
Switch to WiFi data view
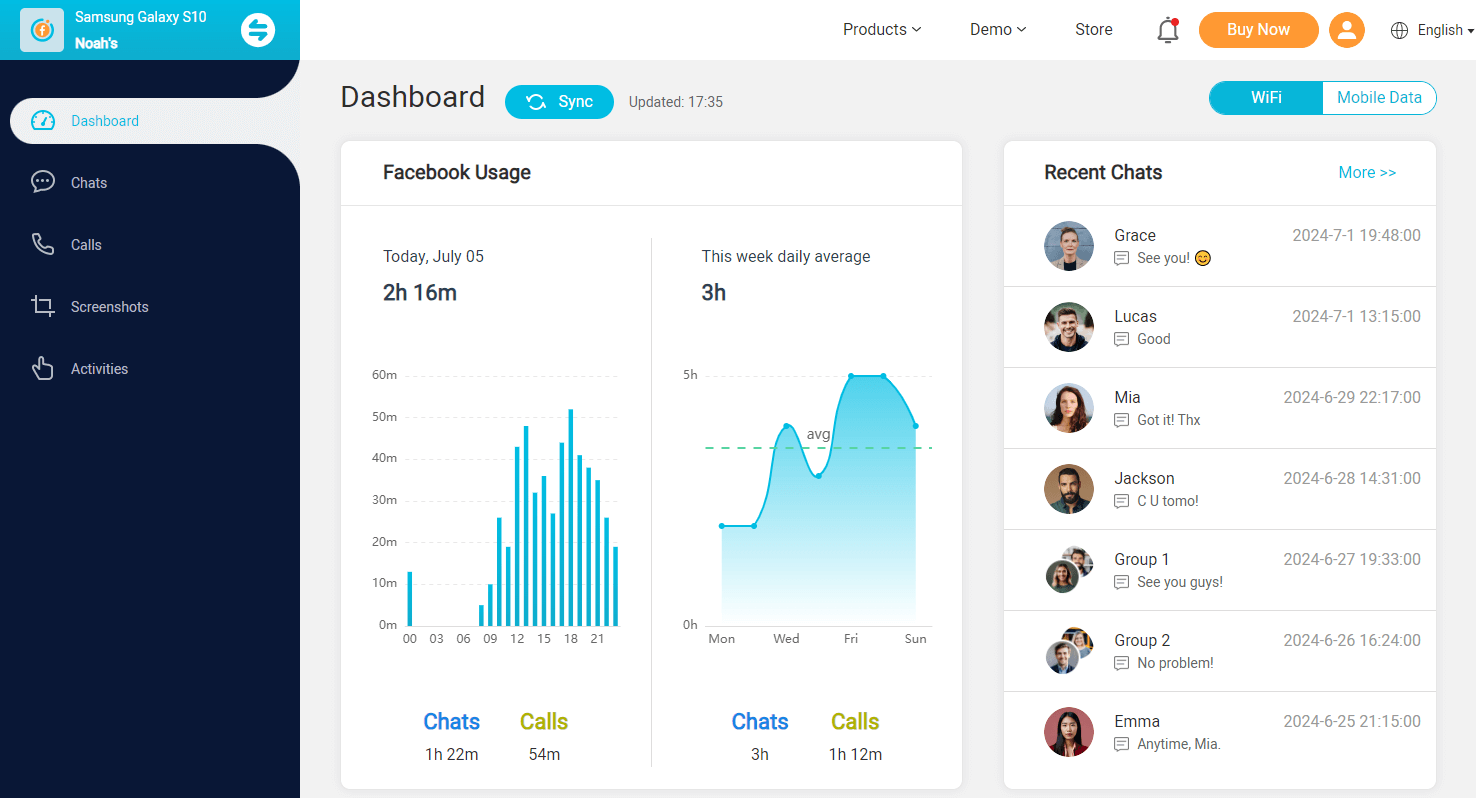pyautogui.click(x=1266, y=98)
